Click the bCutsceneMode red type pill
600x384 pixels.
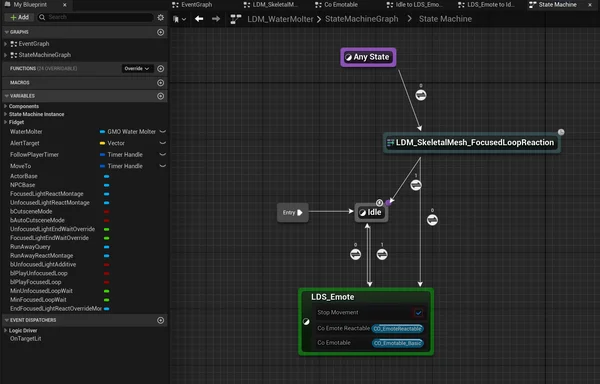tap(107, 212)
